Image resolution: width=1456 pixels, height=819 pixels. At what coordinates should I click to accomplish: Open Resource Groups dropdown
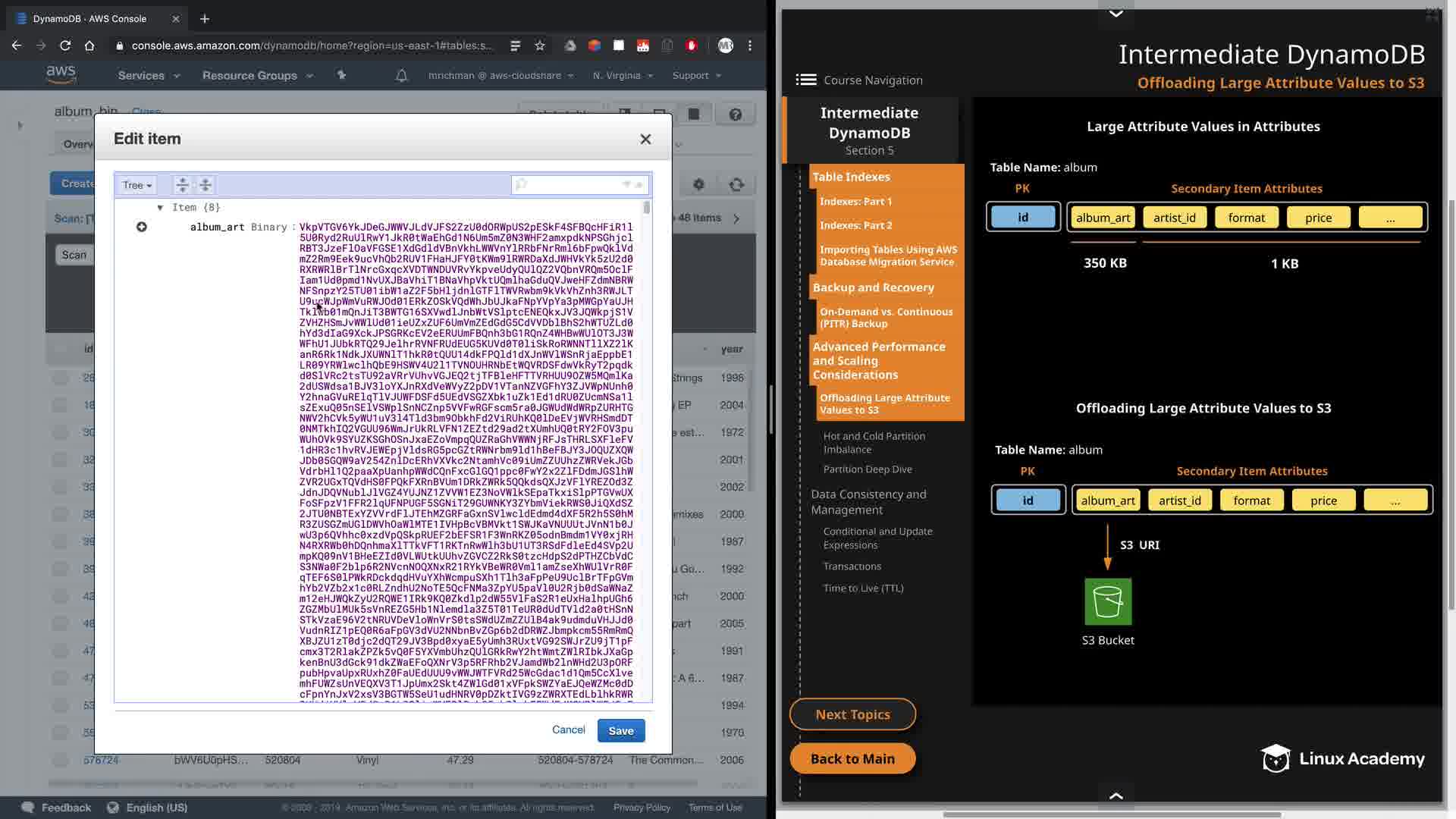pyautogui.click(x=257, y=75)
